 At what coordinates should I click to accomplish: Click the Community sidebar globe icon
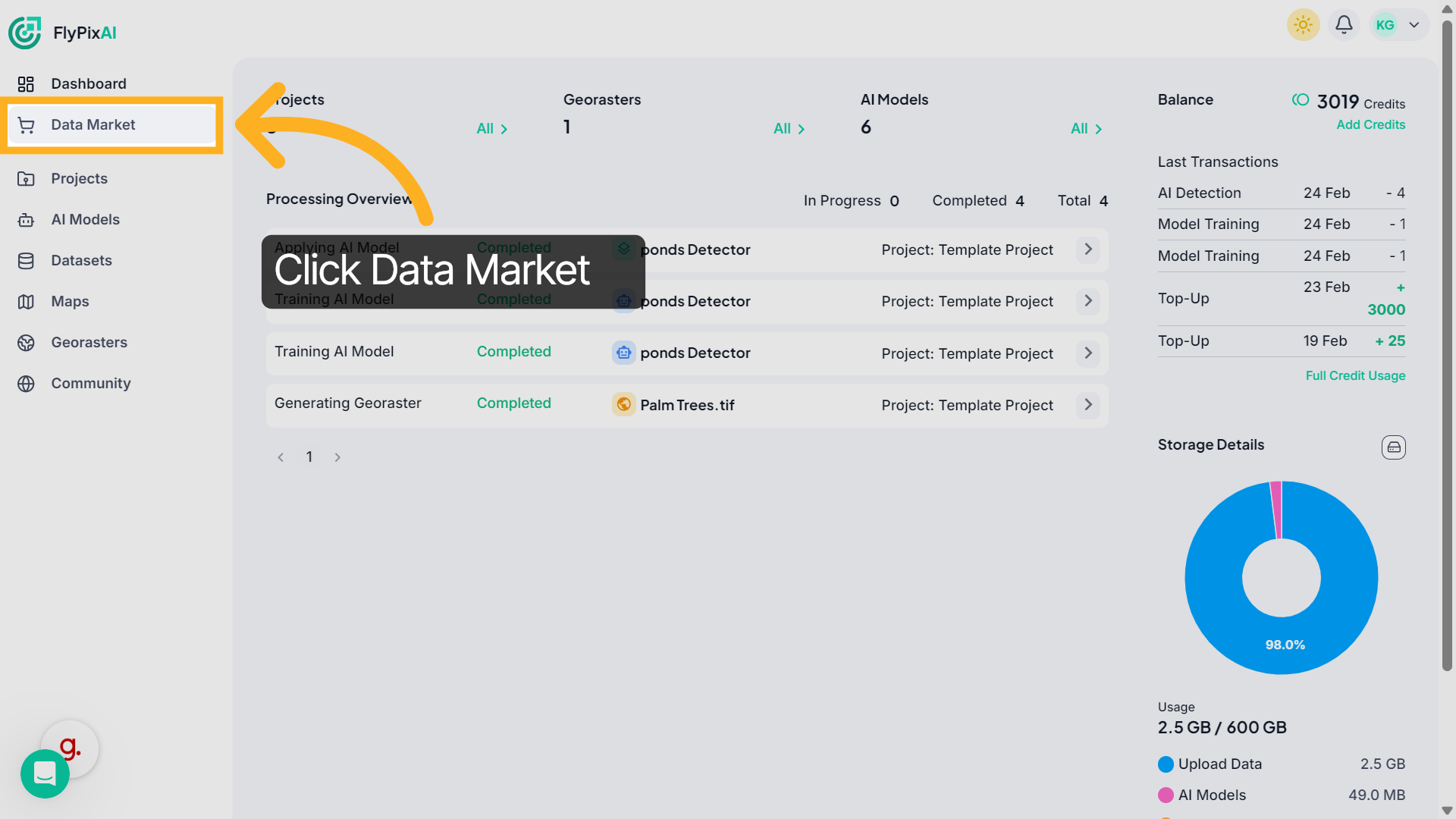click(26, 384)
